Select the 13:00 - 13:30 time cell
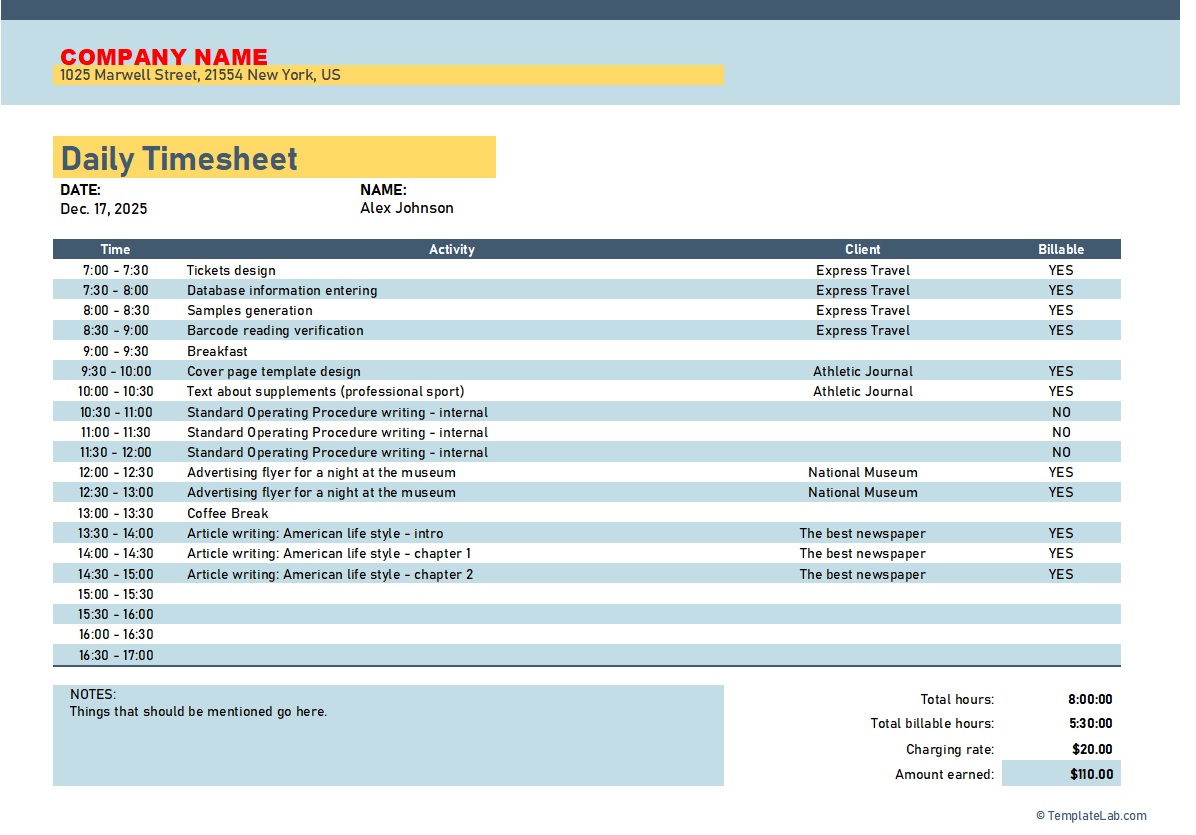The image size is (1196, 835). pos(116,514)
